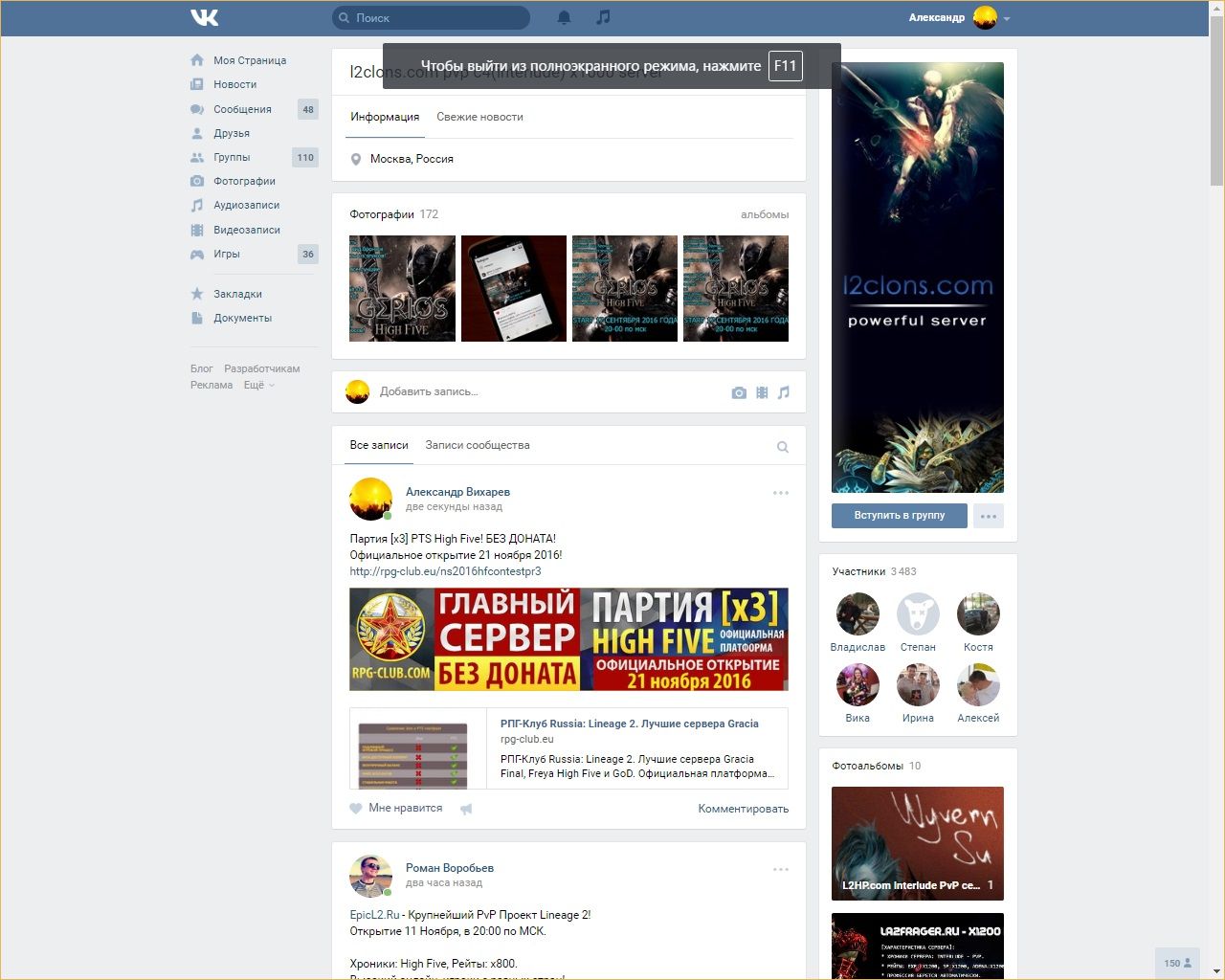Open three-dot menu next to Вступить в группу

[988, 516]
